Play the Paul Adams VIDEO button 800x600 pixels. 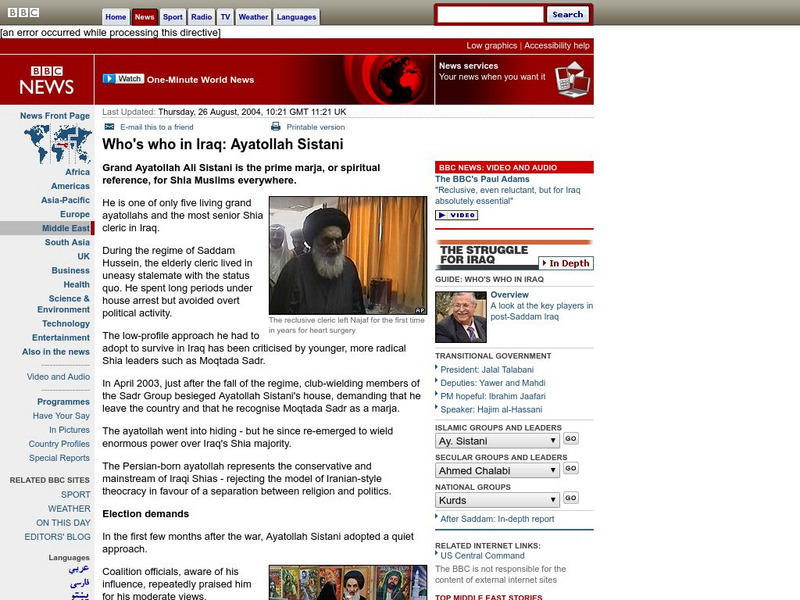(x=457, y=215)
